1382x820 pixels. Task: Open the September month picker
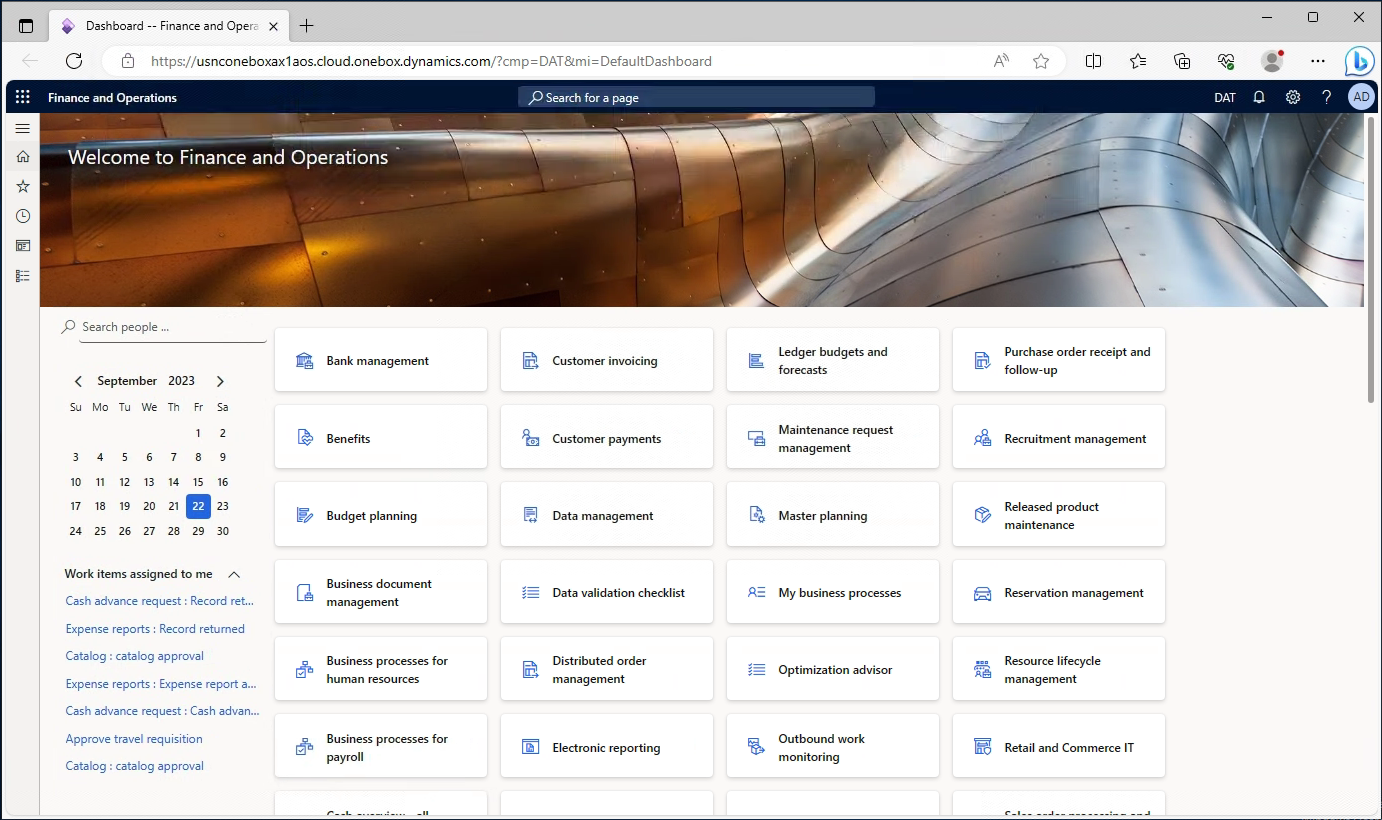pos(127,381)
